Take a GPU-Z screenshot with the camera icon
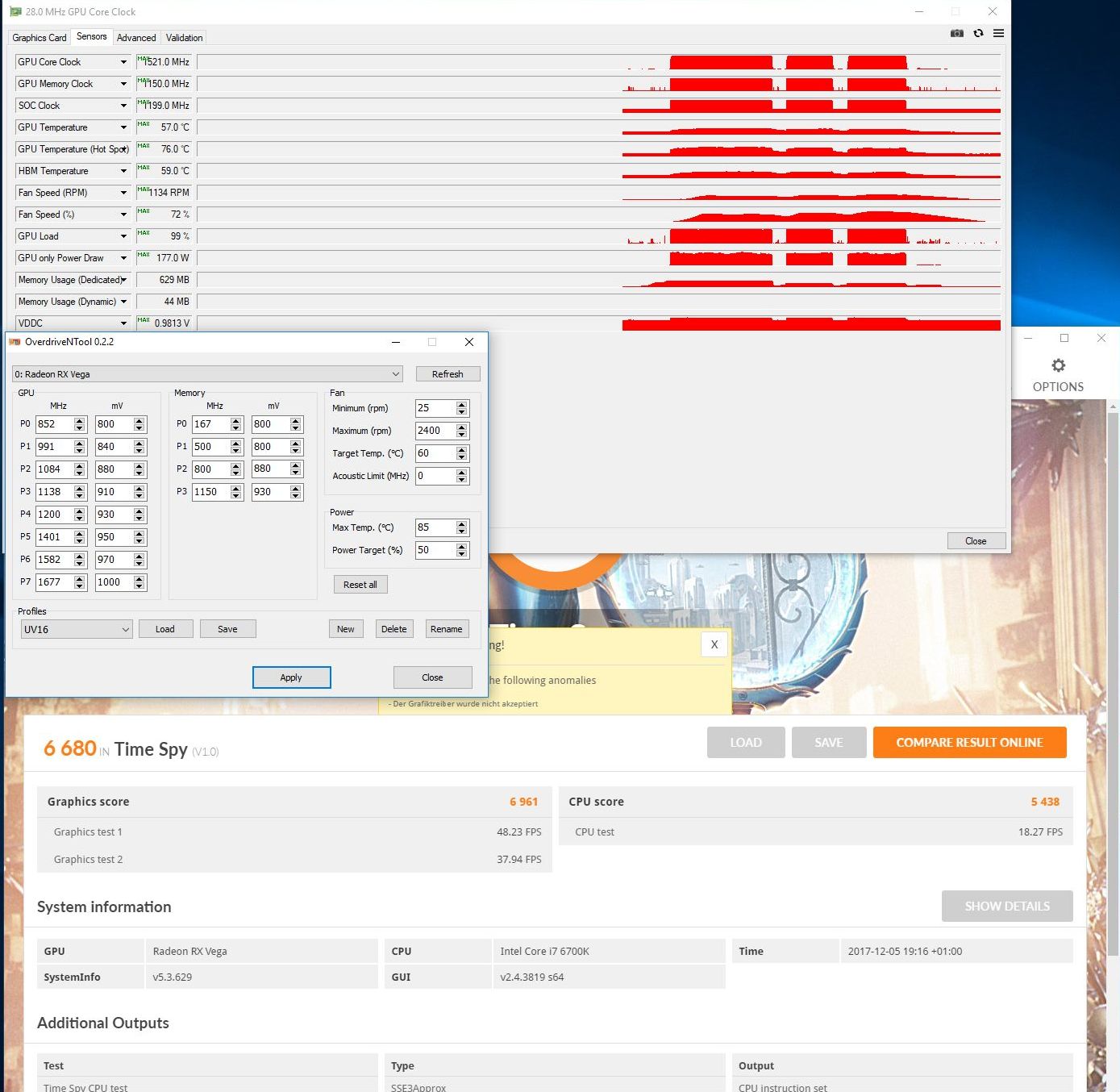1120x1092 pixels. (957, 33)
